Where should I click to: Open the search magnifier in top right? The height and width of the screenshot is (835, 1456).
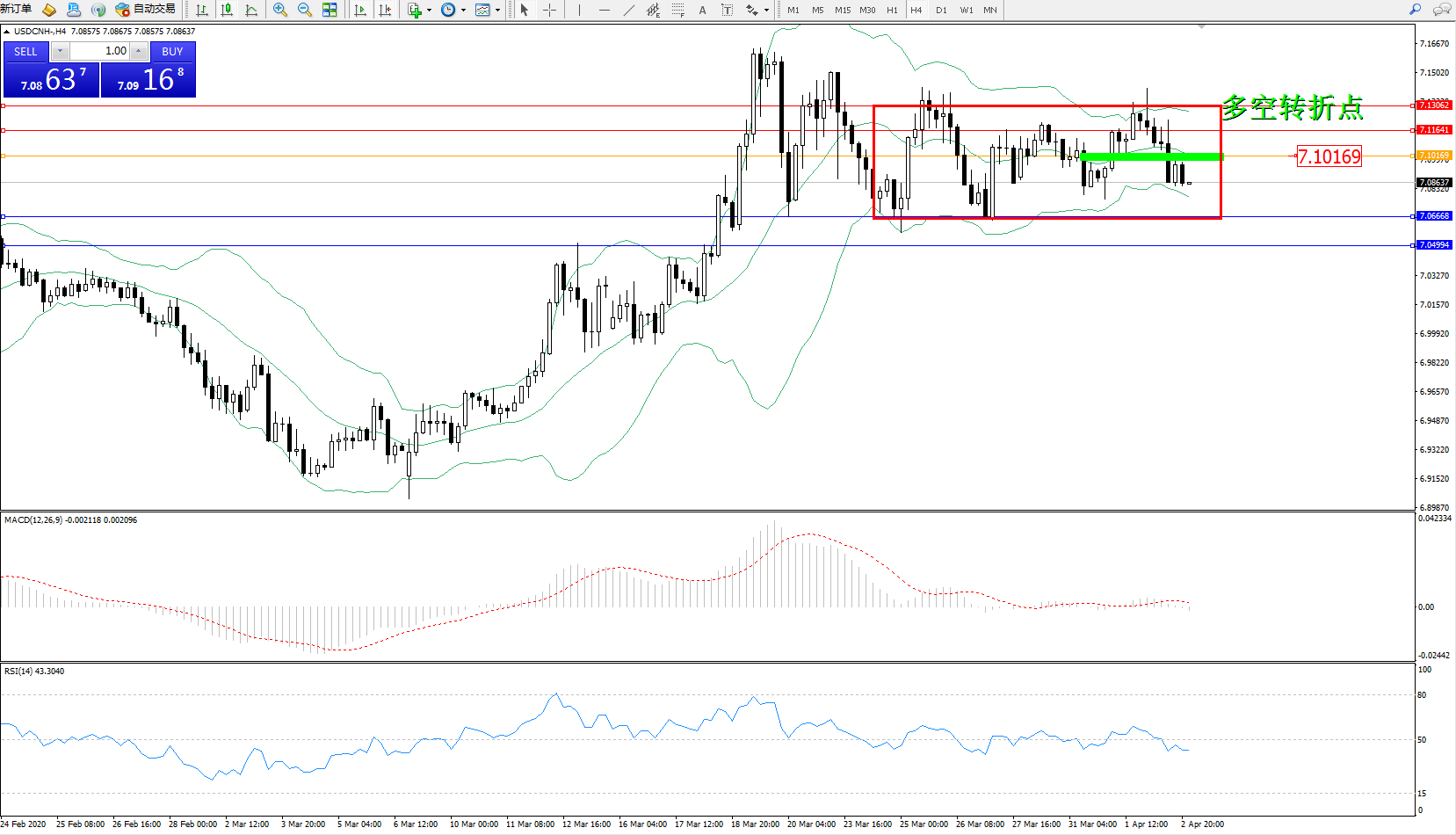tap(1415, 10)
